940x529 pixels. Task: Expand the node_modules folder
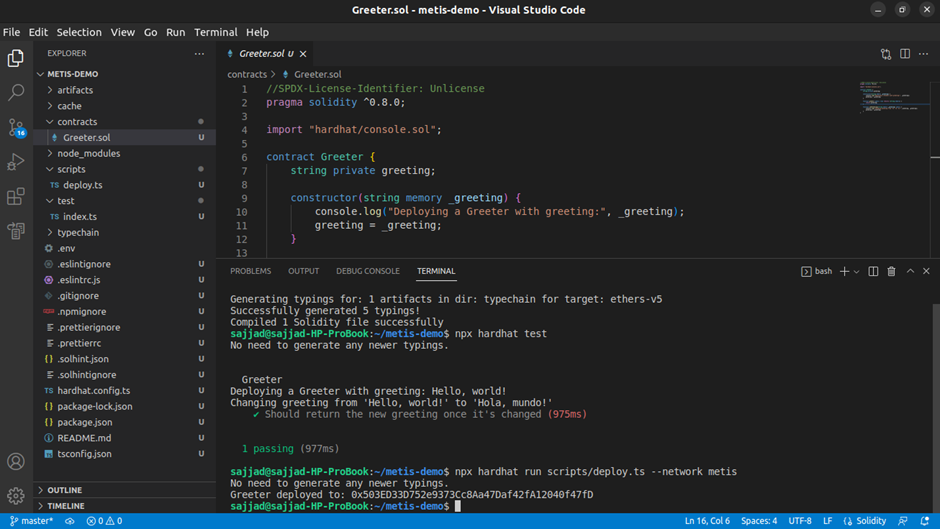125,154
